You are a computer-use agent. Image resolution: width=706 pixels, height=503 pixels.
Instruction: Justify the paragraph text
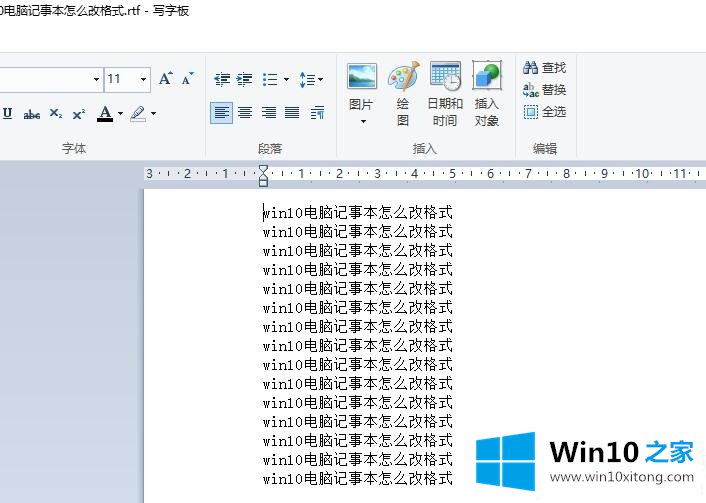click(292, 113)
